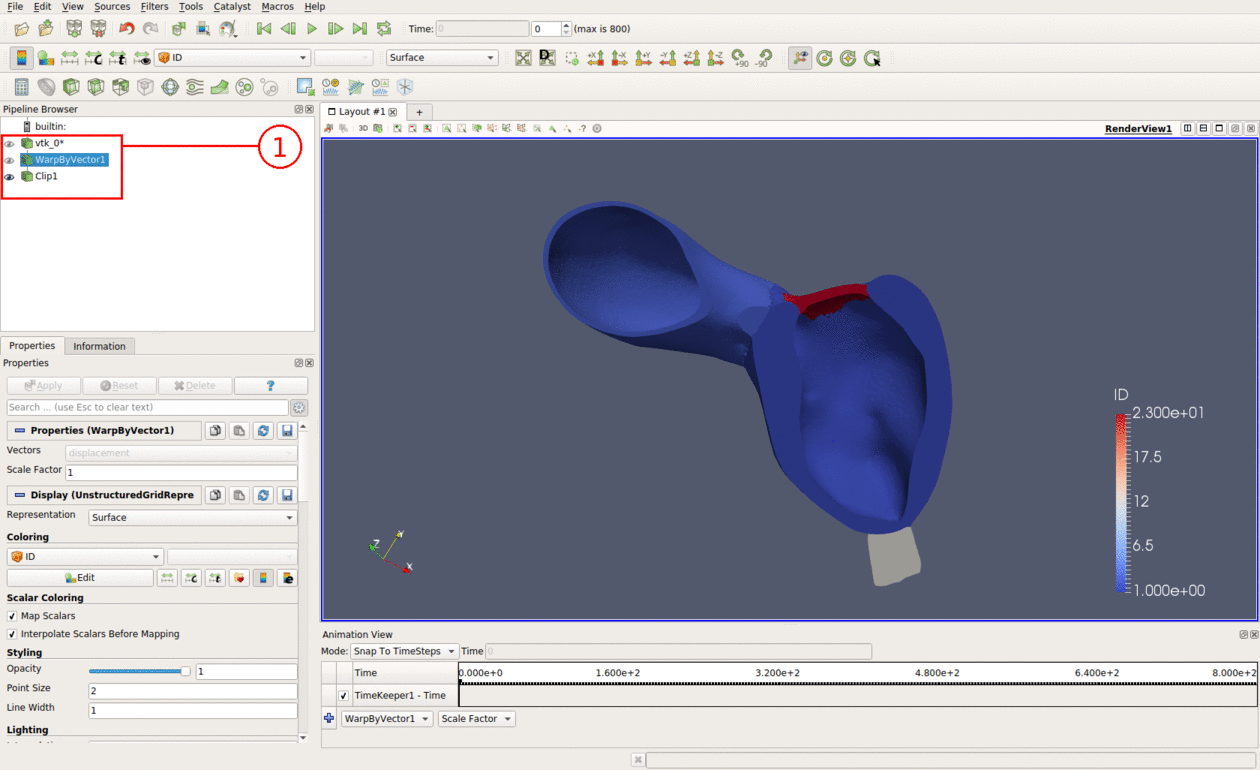Click the Undo icon in the toolbar
The width and height of the screenshot is (1260, 770).
[127, 29]
